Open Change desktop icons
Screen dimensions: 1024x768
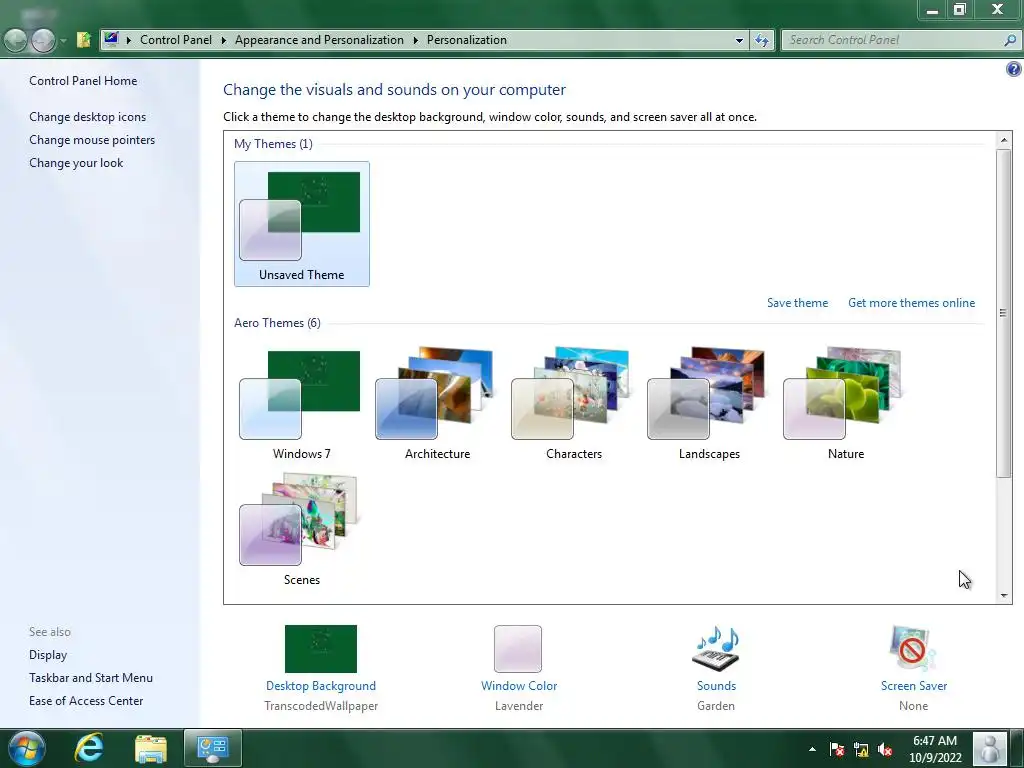click(x=88, y=116)
